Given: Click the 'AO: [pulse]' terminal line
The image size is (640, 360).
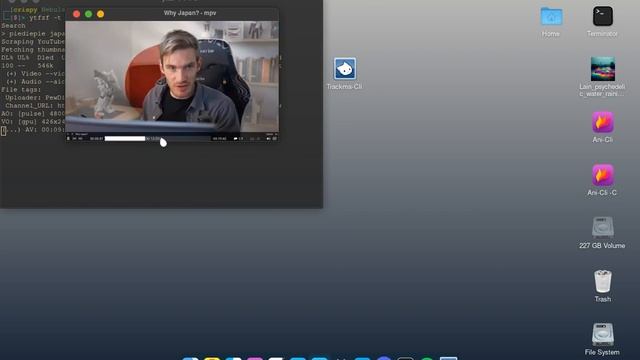Looking at the screenshot, I should click(33, 113).
